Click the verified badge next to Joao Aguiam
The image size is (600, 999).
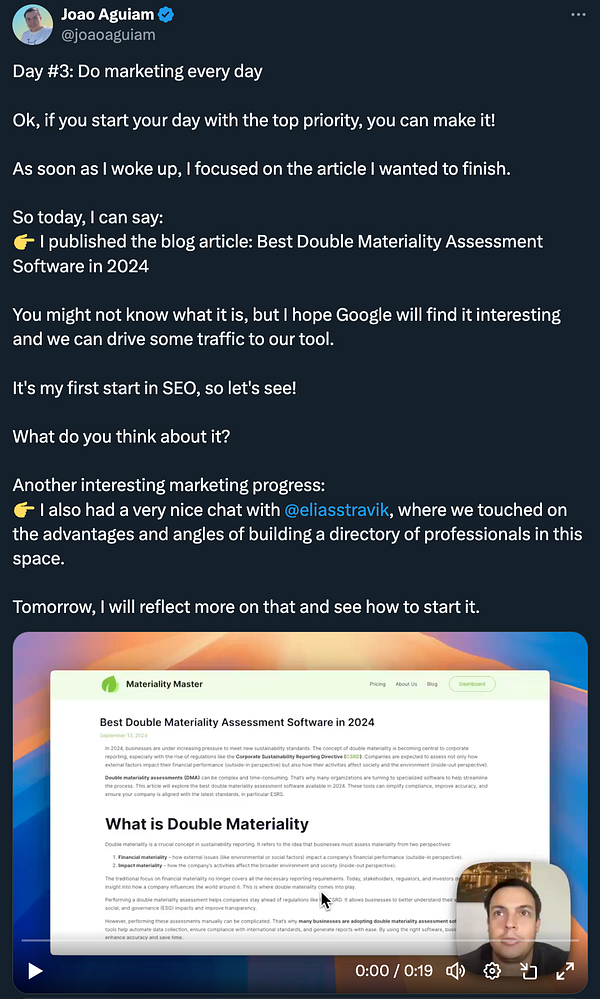click(166, 15)
